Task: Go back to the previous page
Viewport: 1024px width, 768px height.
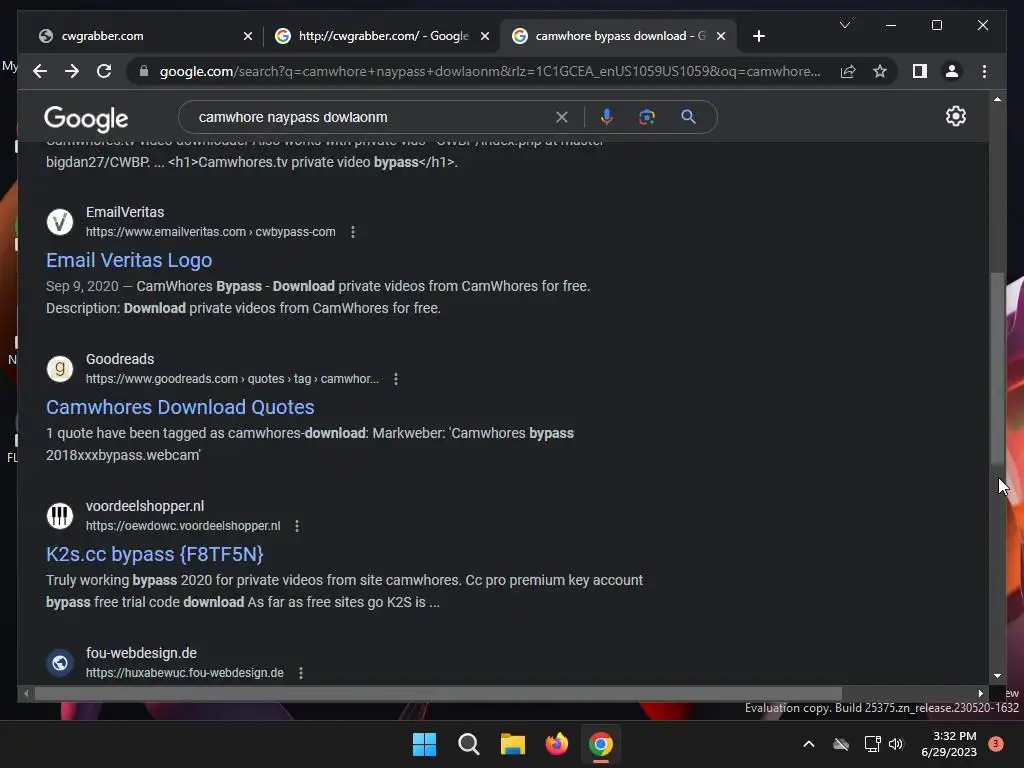Action: pos(40,71)
